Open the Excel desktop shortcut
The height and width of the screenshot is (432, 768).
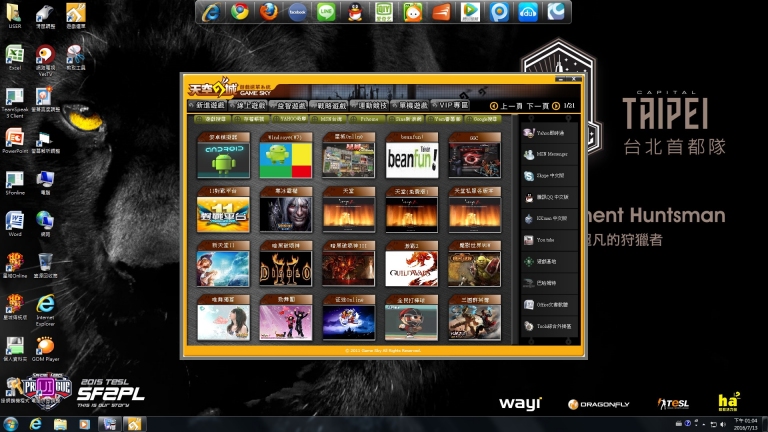point(15,57)
